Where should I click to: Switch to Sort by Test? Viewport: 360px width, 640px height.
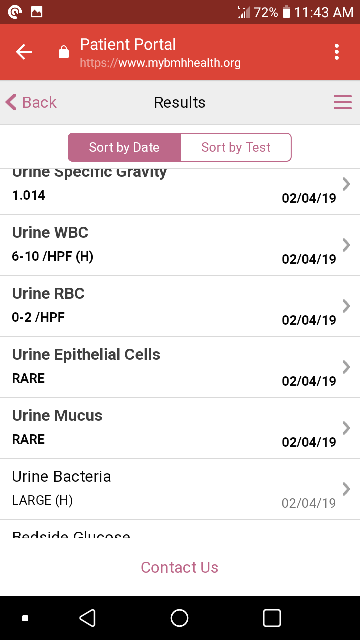click(x=236, y=147)
